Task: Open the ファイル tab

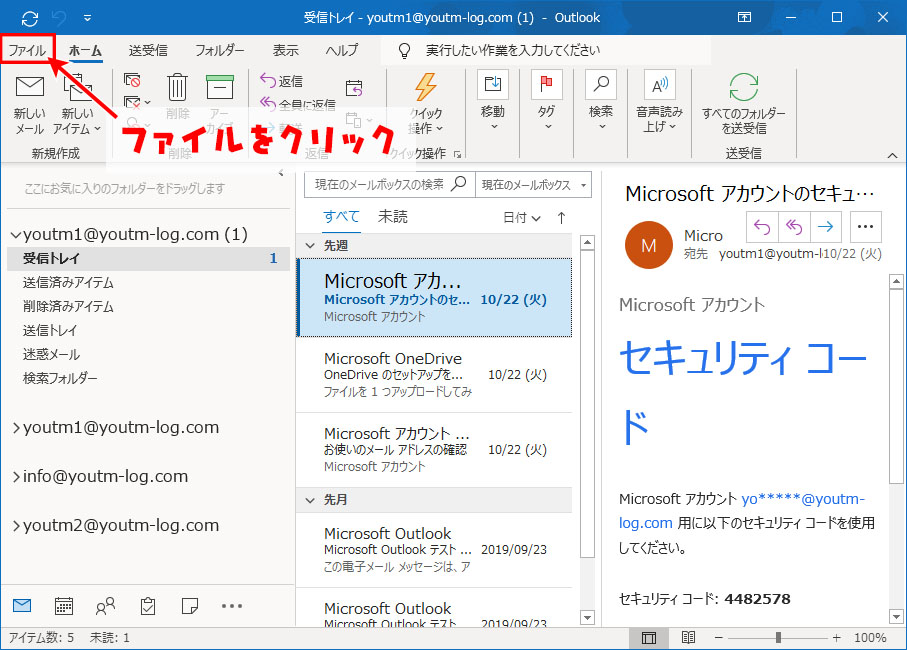Action: [x=27, y=50]
